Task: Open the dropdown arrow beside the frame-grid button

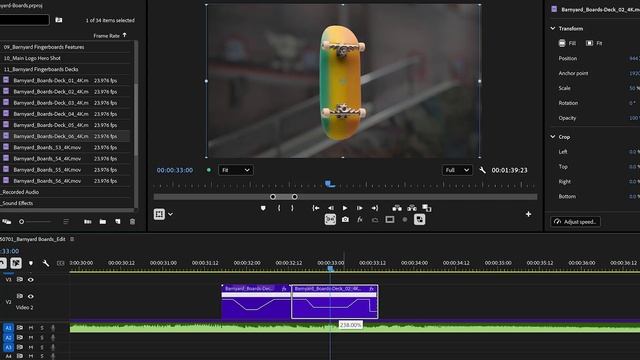Action: coord(170,214)
